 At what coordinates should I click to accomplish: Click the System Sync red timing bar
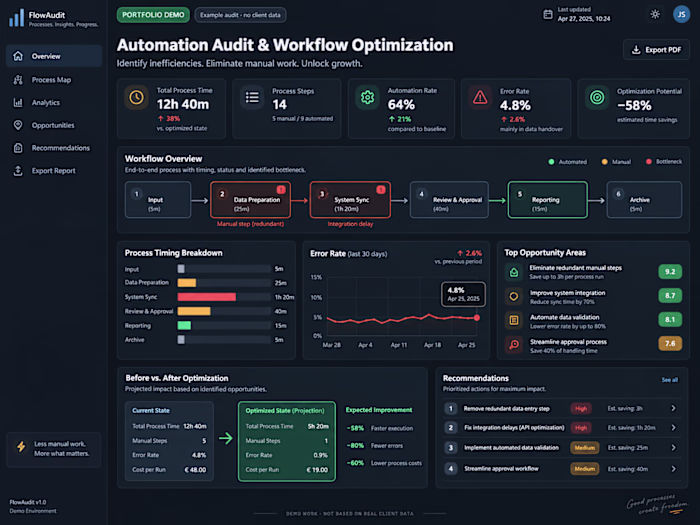point(207,297)
